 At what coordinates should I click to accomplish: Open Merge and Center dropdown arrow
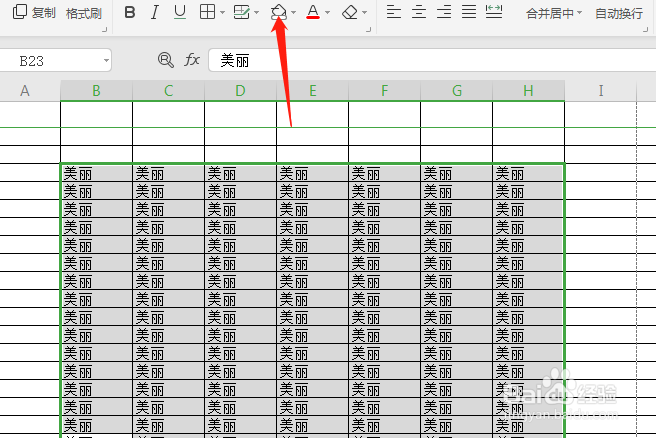[x=579, y=13]
